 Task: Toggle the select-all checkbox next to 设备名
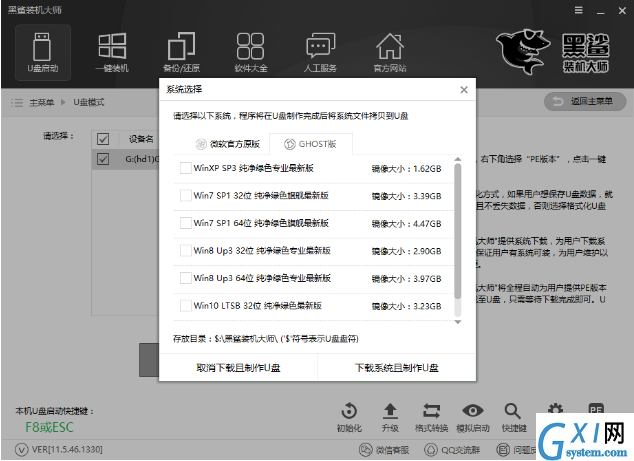(103, 139)
